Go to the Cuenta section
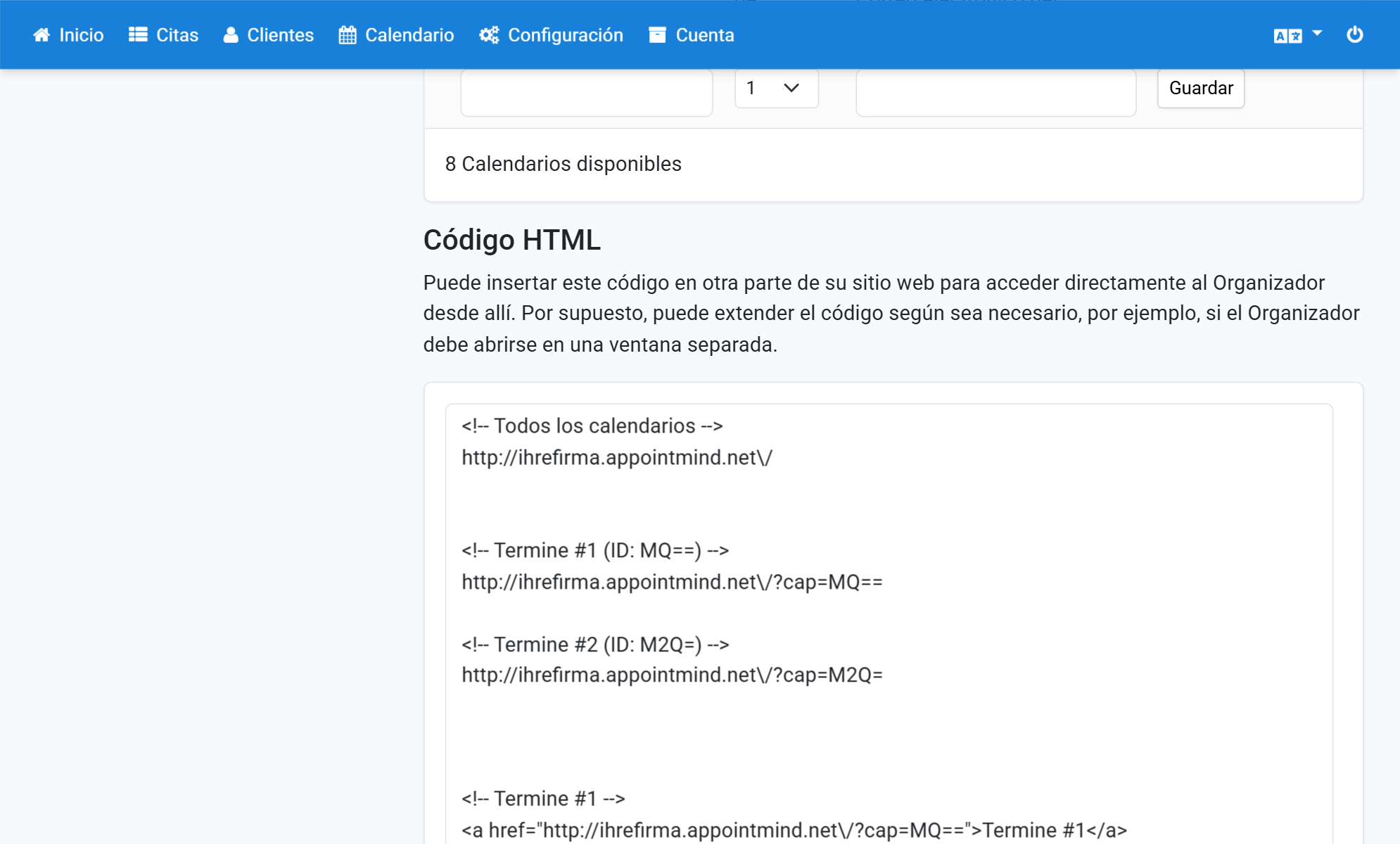The width and height of the screenshot is (1400, 844). [692, 34]
